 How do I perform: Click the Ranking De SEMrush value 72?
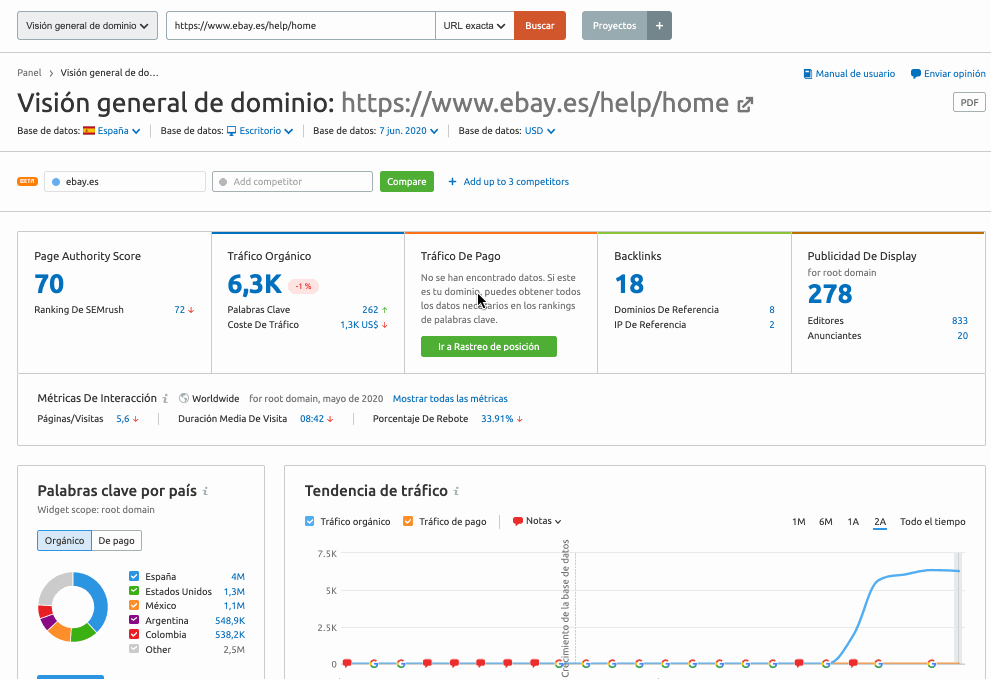pyautogui.click(x=179, y=310)
